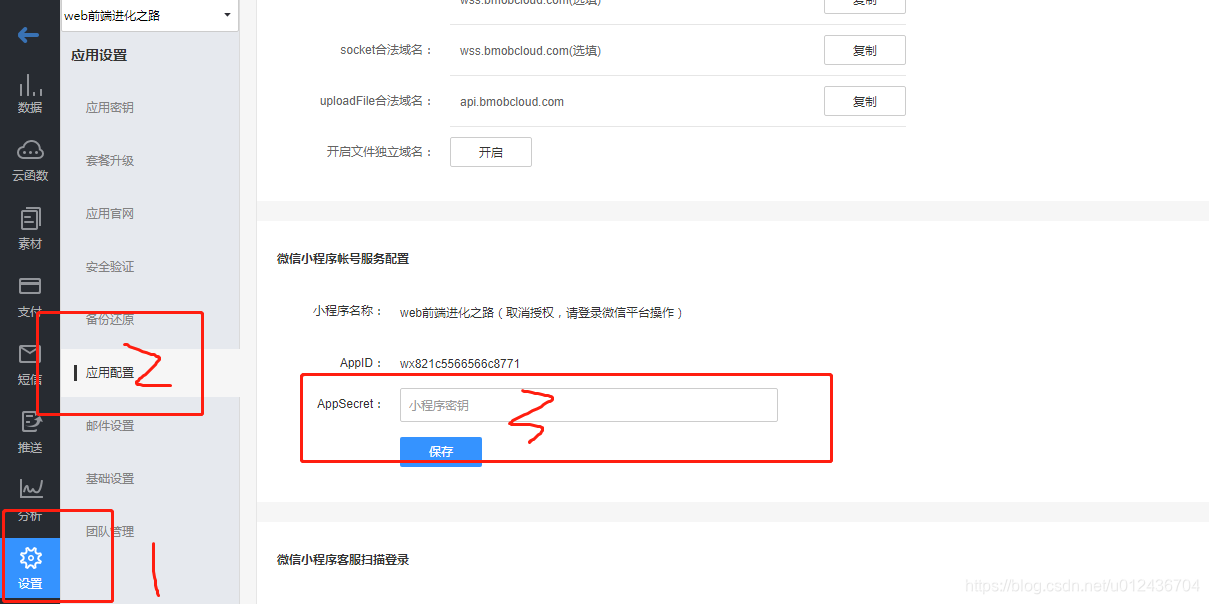Select 团队管理 in the settings menu
Viewport: 1209px width, 604px height.
tap(110, 532)
